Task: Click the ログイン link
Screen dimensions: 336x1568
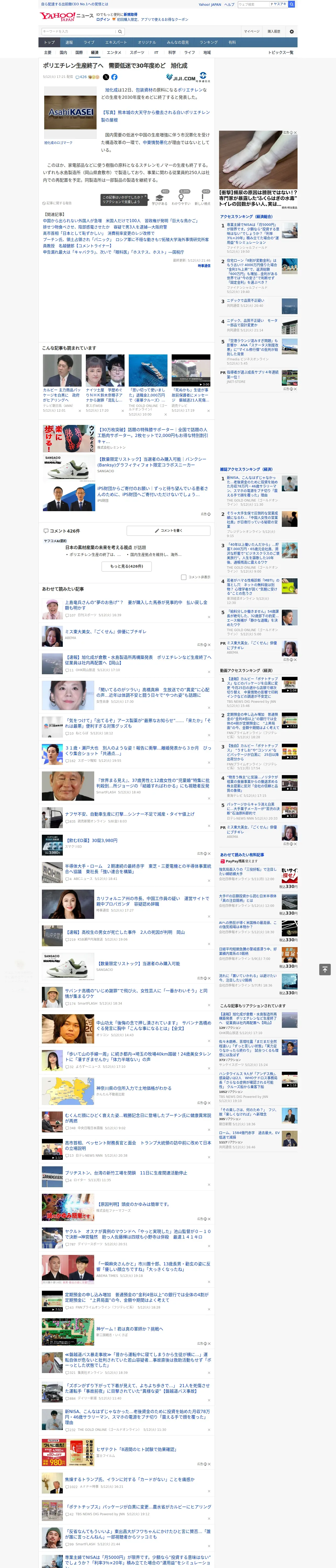Action: coord(103,20)
